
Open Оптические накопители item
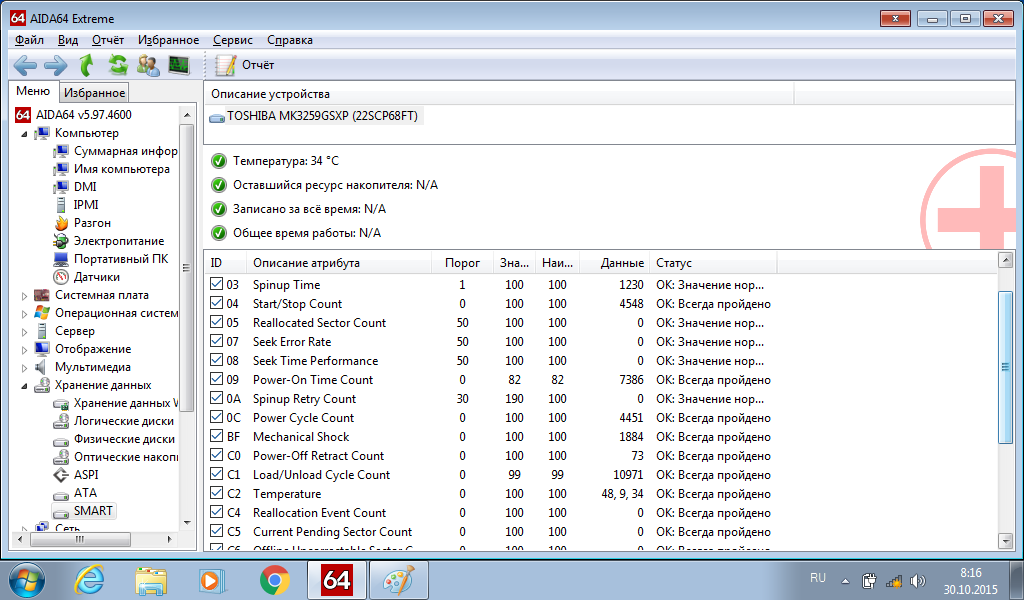(116, 457)
